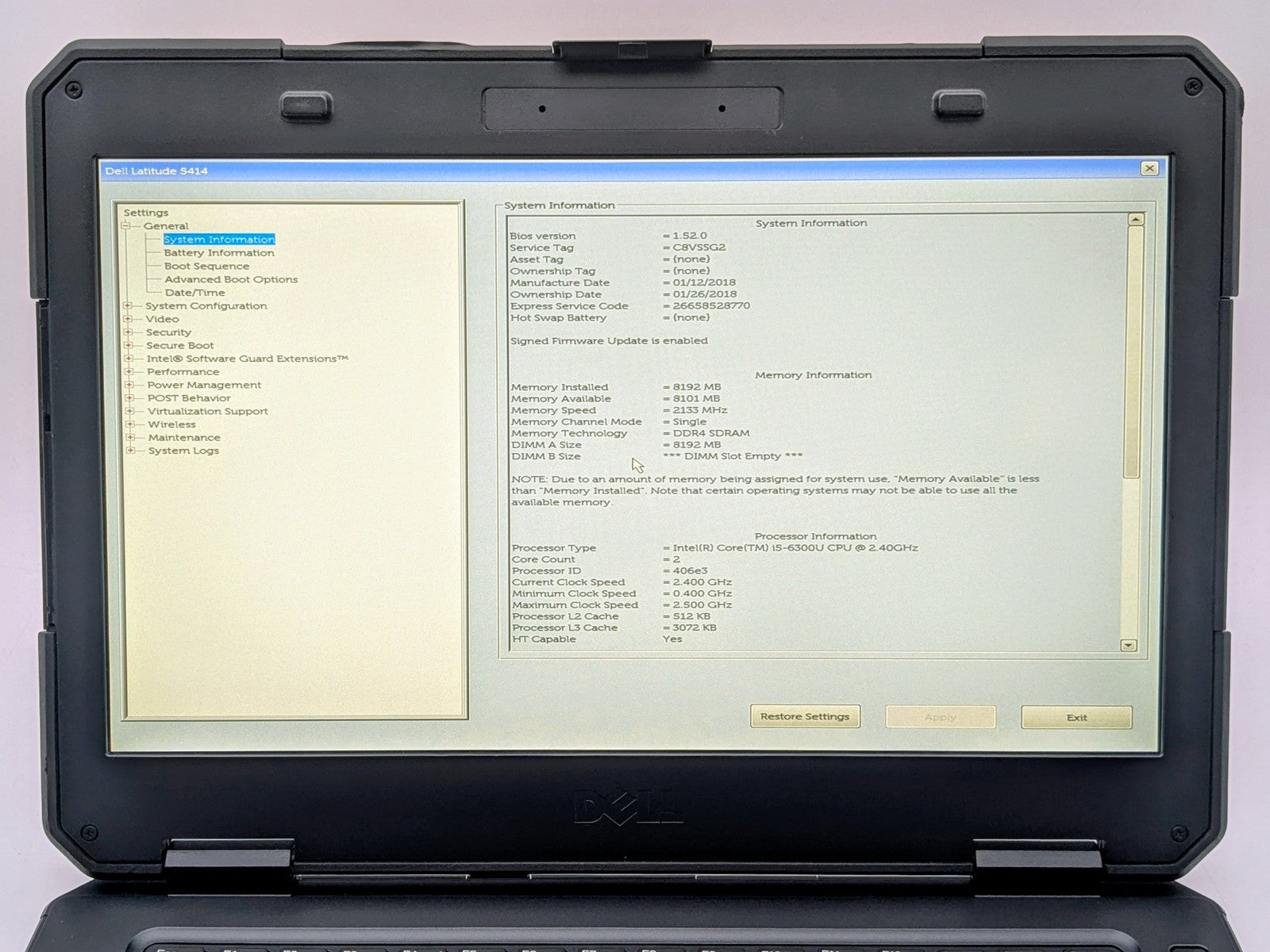Image resolution: width=1270 pixels, height=952 pixels.
Task: Select the Security category label
Action: click(x=168, y=332)
